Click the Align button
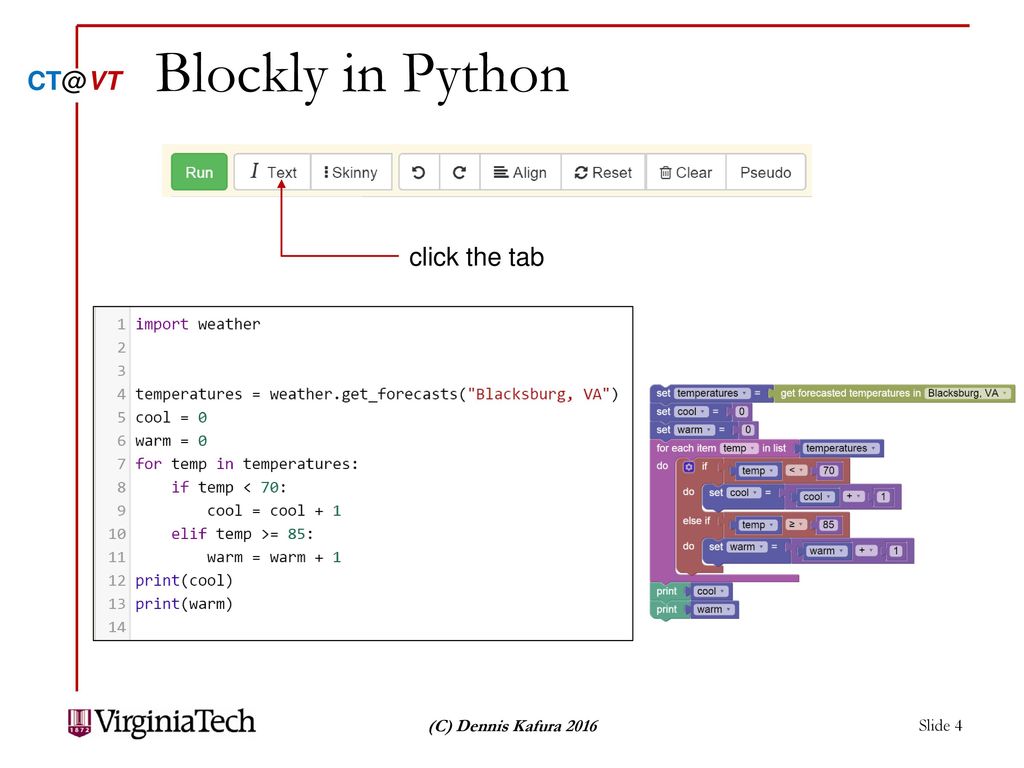1024x768 pixels. (x=520, y=172)
